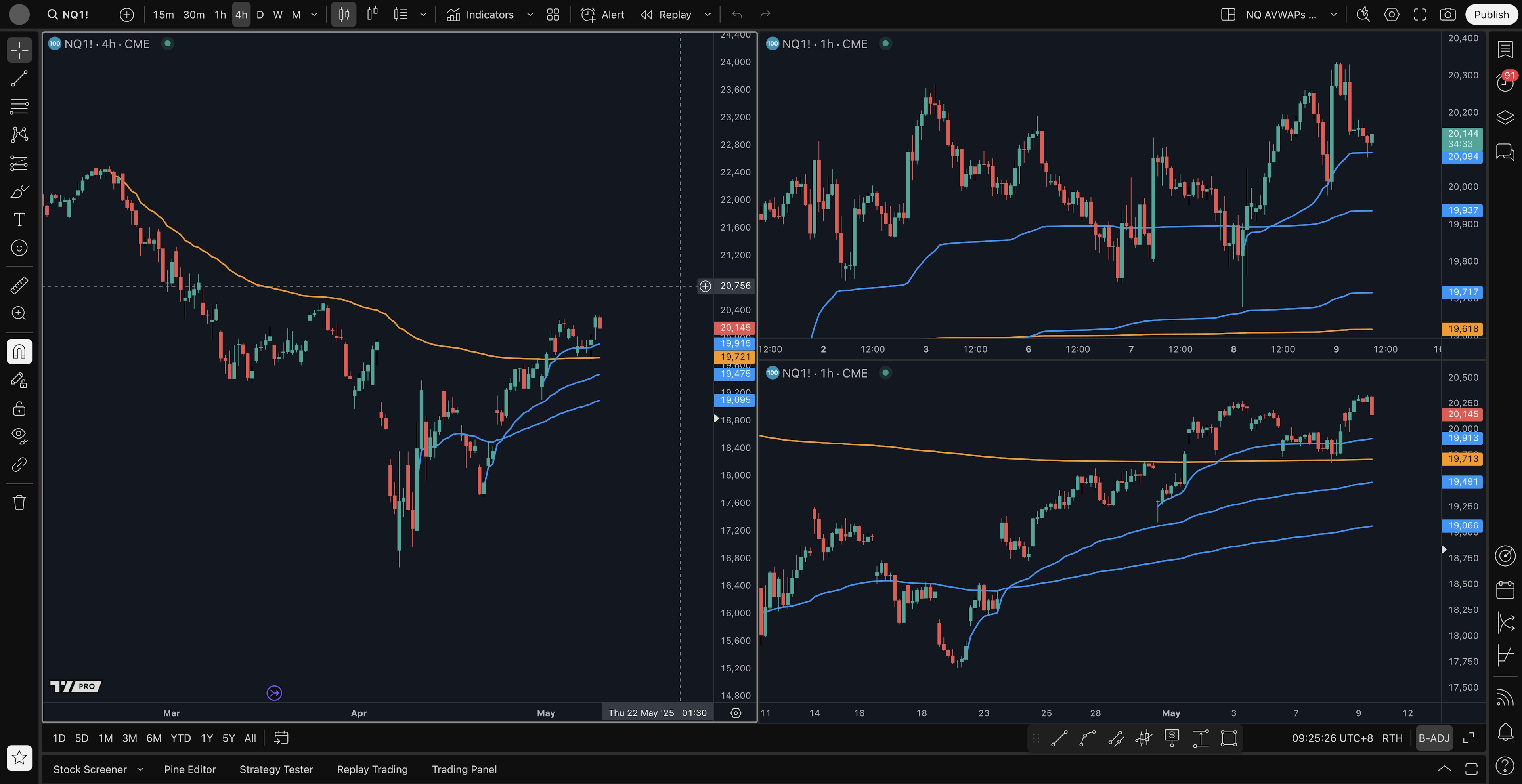The width and height of the screenshot is (1522, 784).
Task: Click the Publish button
Action: pyautogui.click(x=1491, y=15)
